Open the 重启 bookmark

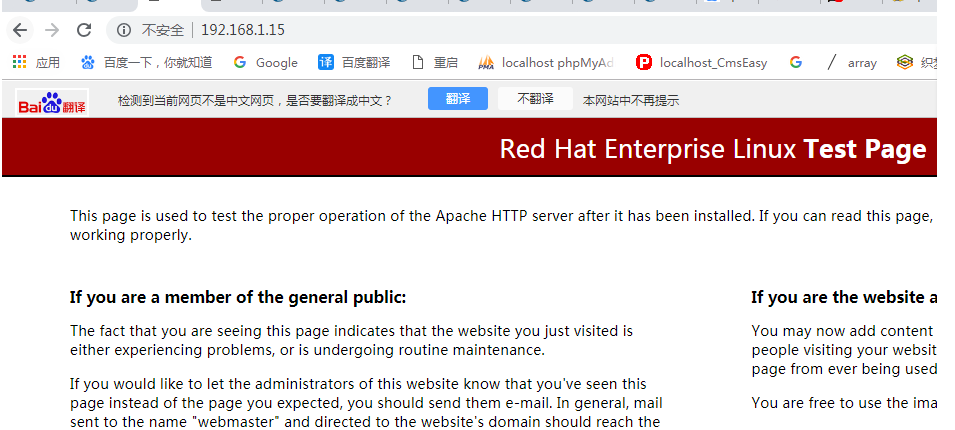click(435, 62)
